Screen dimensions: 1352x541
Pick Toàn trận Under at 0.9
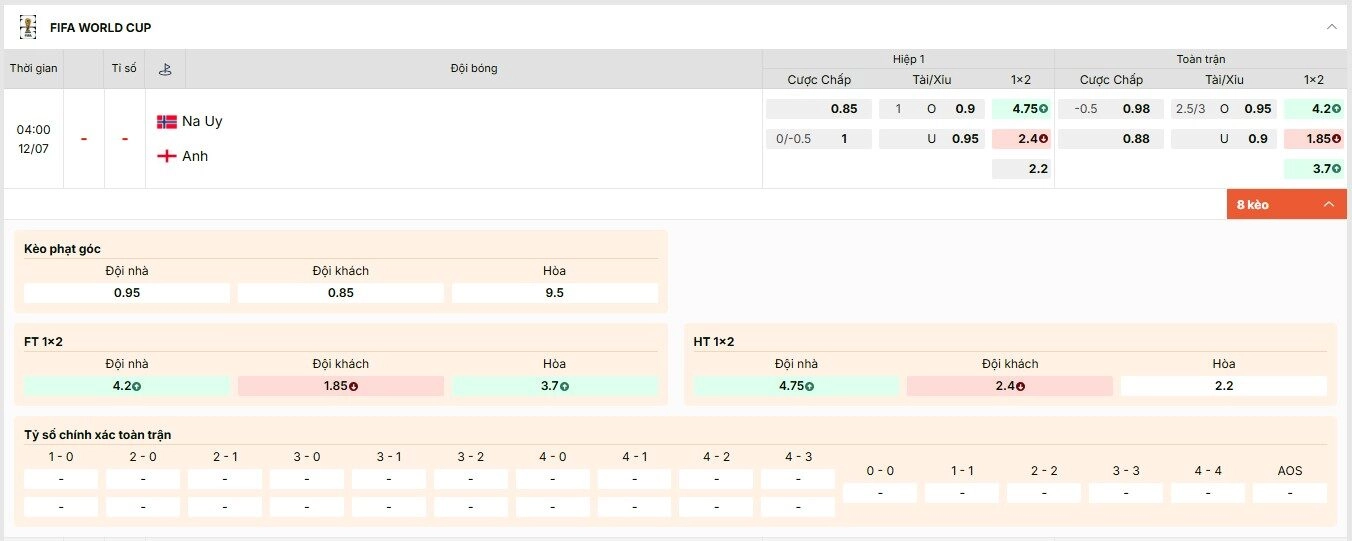pyautogui.click(x=1224, y=139)
